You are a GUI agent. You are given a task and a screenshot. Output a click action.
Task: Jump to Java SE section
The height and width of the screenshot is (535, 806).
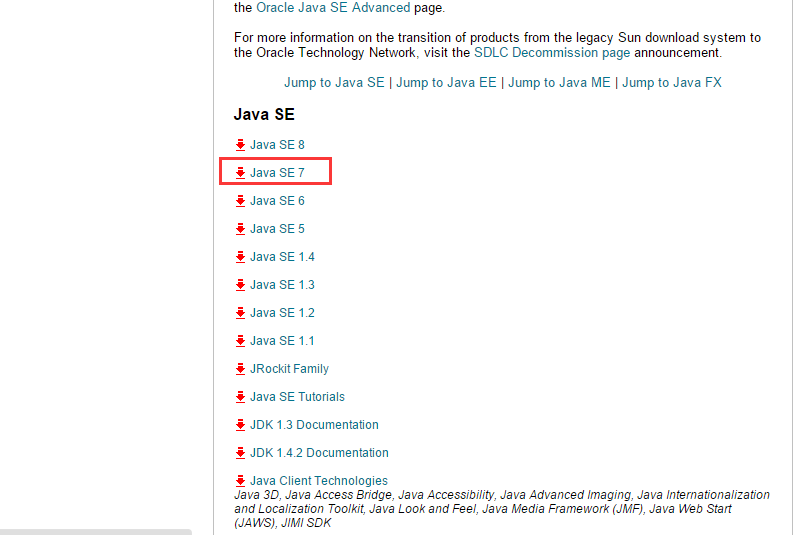coord(334,83)
